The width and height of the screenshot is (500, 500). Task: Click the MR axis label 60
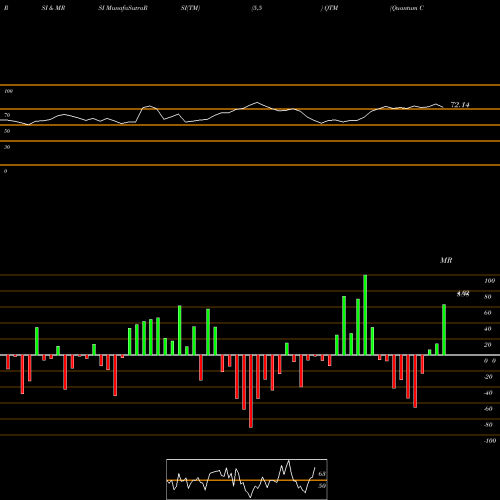[x=488, y=313]
